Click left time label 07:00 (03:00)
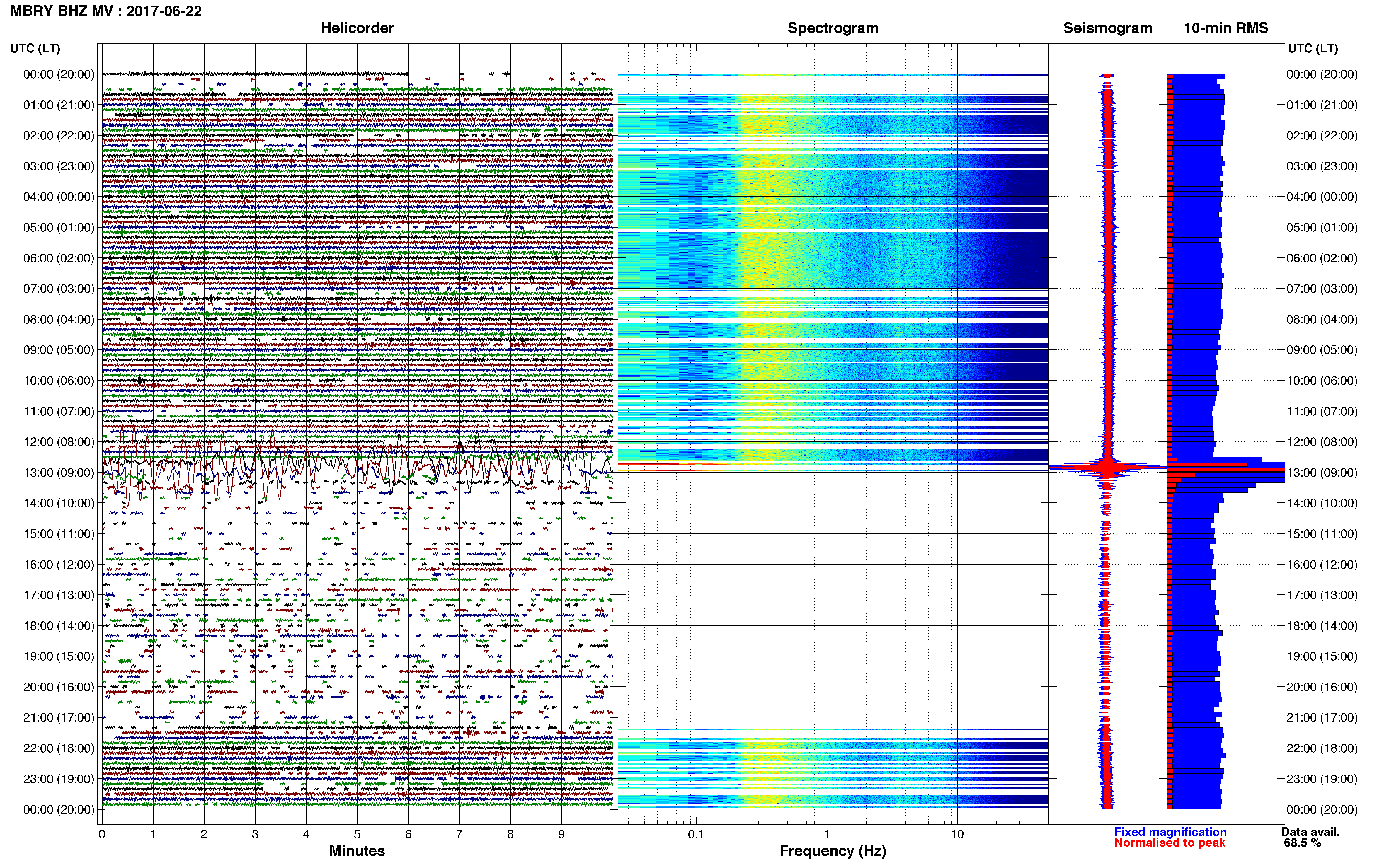Viewport: 1389px width, 868px height. [x=59, y=289]
